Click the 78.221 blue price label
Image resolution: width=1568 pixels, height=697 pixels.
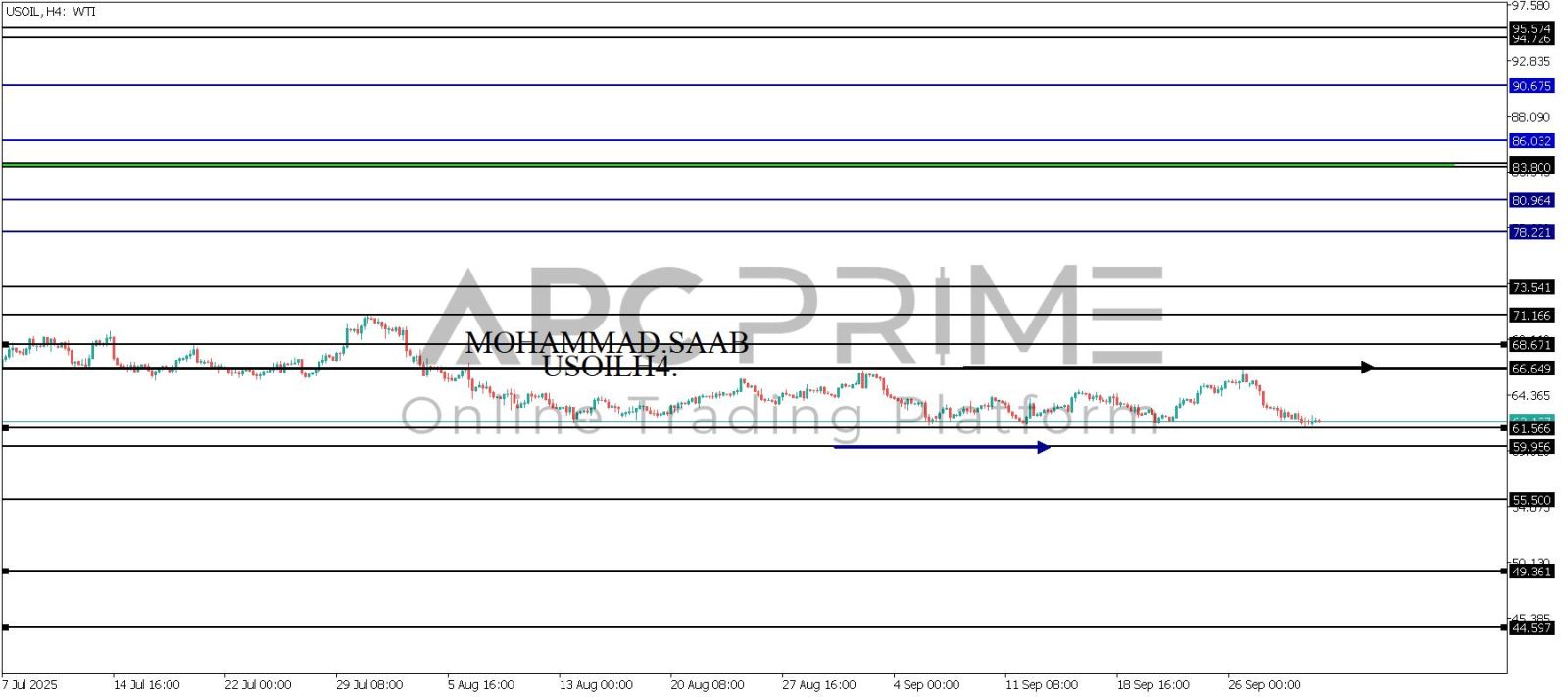click(1531, 232)
